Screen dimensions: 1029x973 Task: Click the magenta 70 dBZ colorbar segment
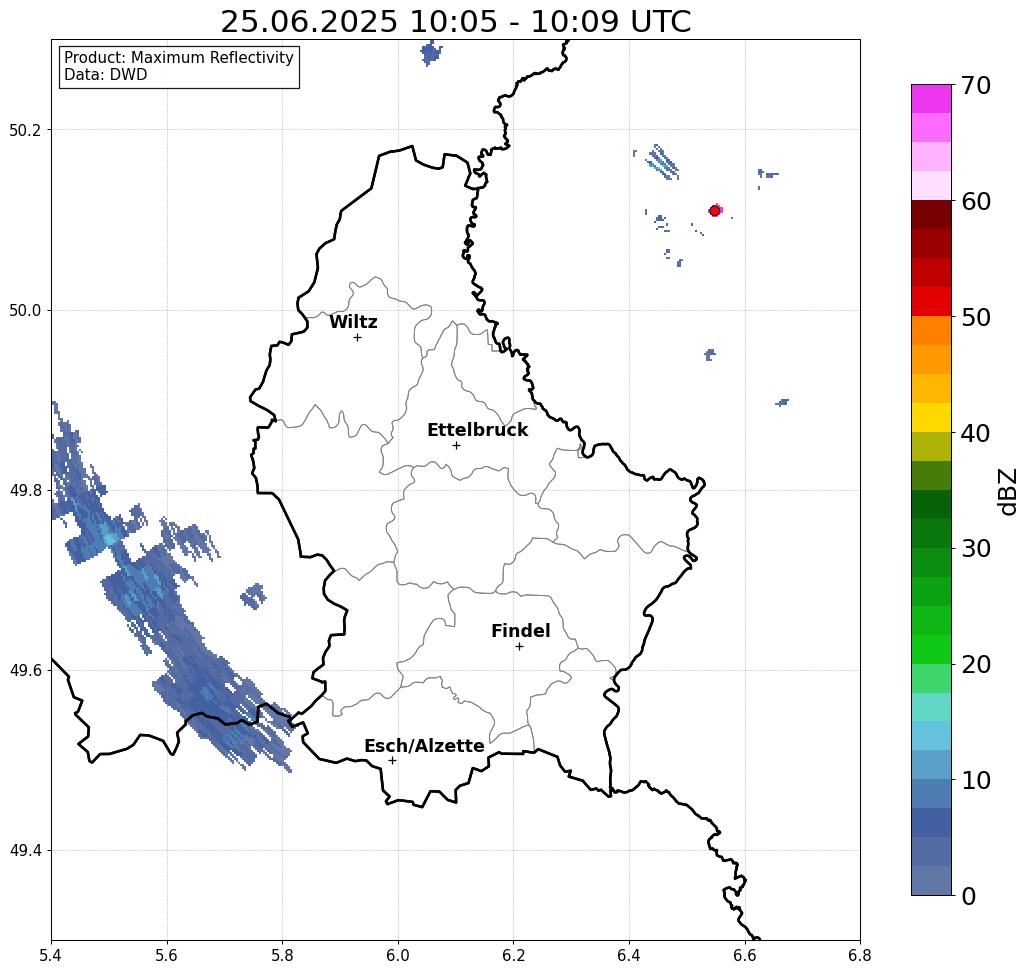click(931, 99)
